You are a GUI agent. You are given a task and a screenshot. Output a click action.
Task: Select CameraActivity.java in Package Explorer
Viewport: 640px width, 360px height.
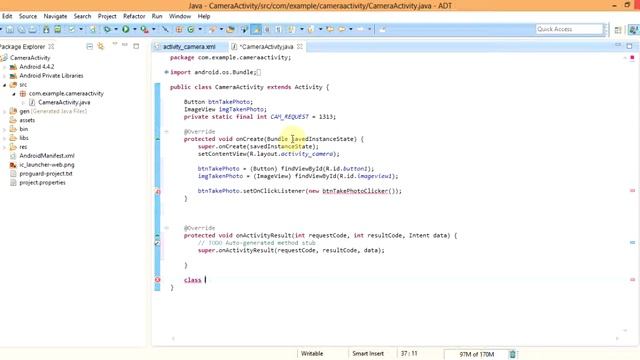pos(64,102)
